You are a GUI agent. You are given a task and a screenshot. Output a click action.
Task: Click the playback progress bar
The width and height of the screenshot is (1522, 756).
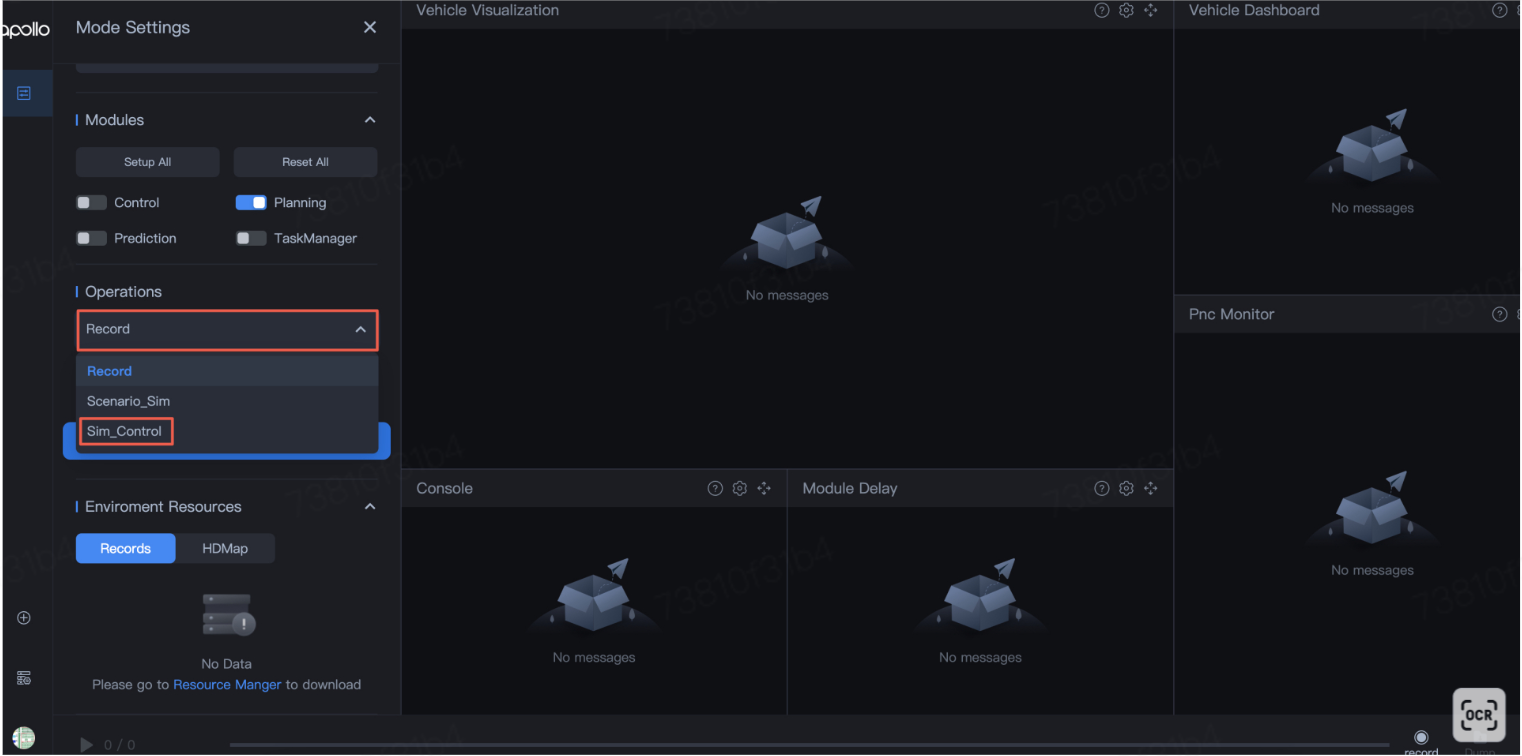click(x=800, y=745)
